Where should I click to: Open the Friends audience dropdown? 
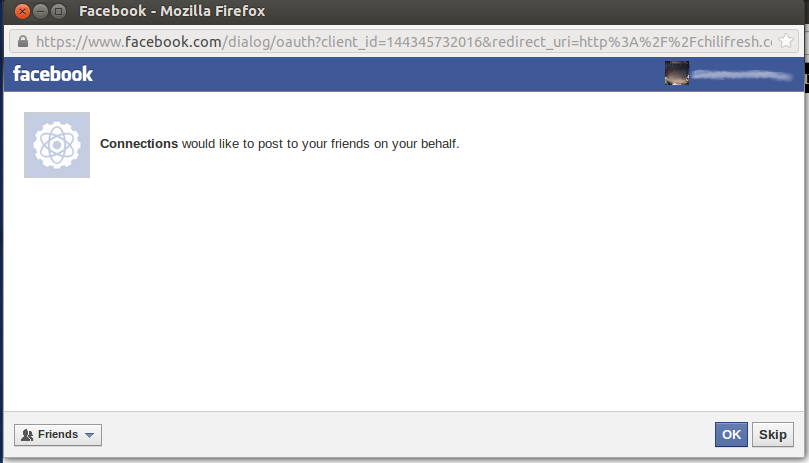click(x=58, y=435)
